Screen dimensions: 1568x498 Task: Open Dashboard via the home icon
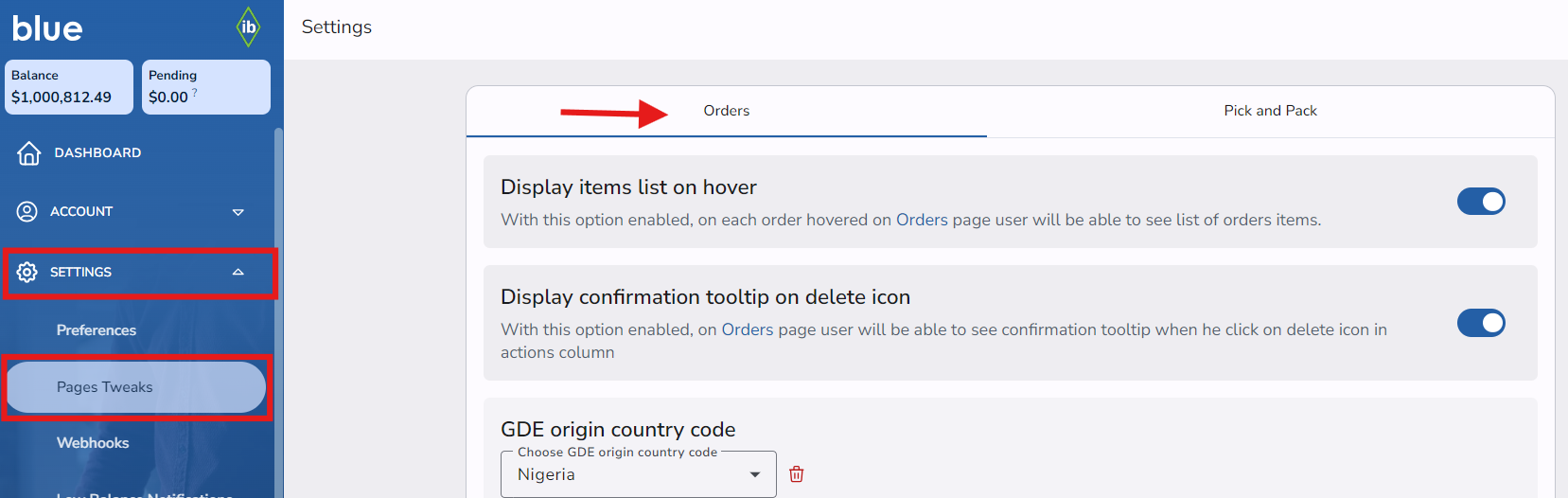[x=29, y=152]
